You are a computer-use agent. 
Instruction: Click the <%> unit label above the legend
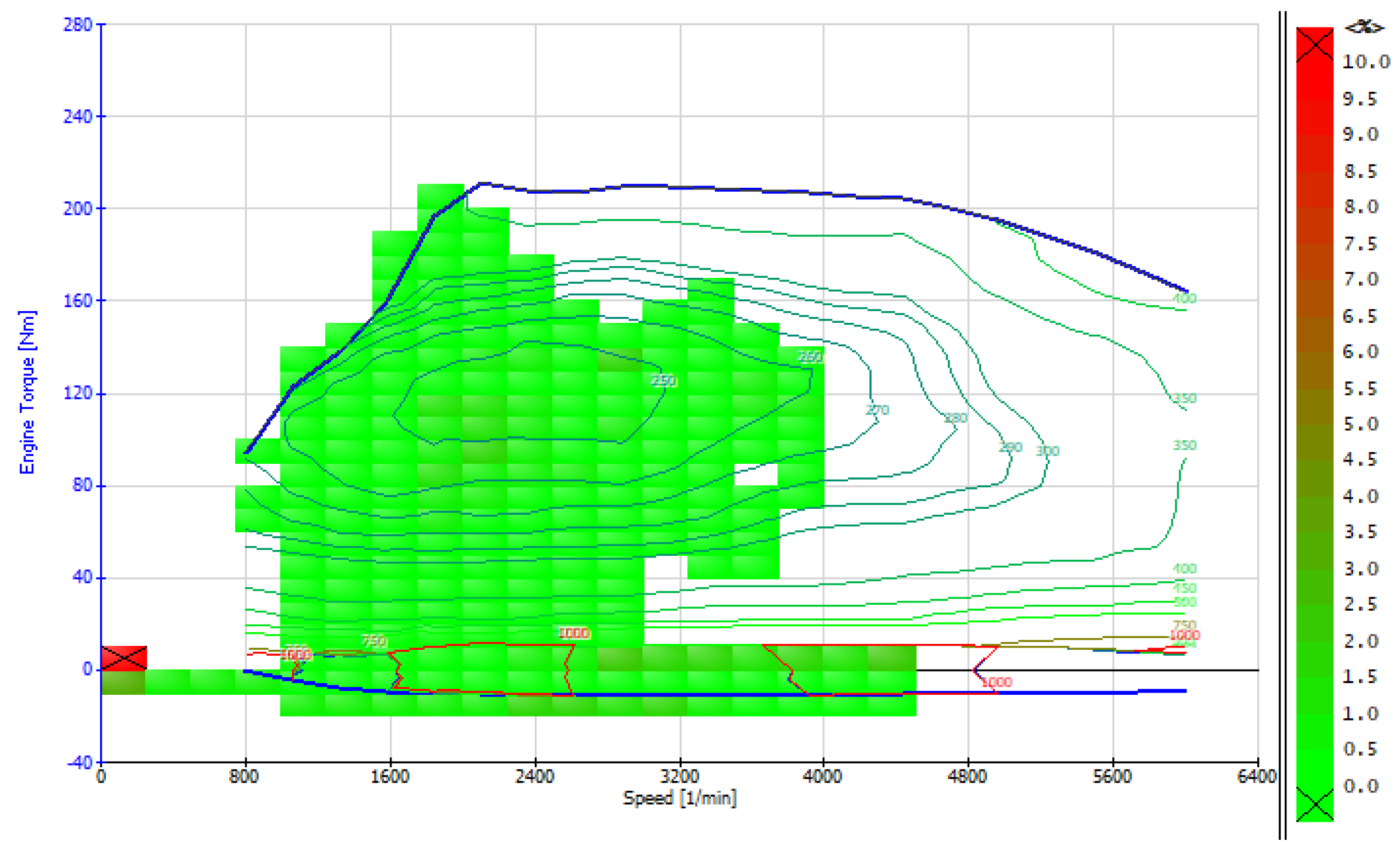[x=1364, y=27]
